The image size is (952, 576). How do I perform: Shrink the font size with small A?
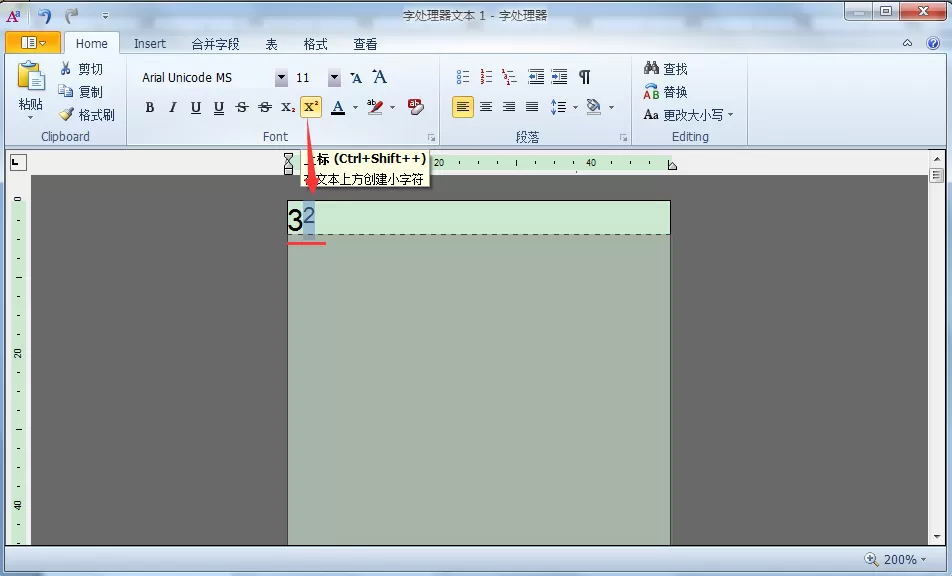356,78
